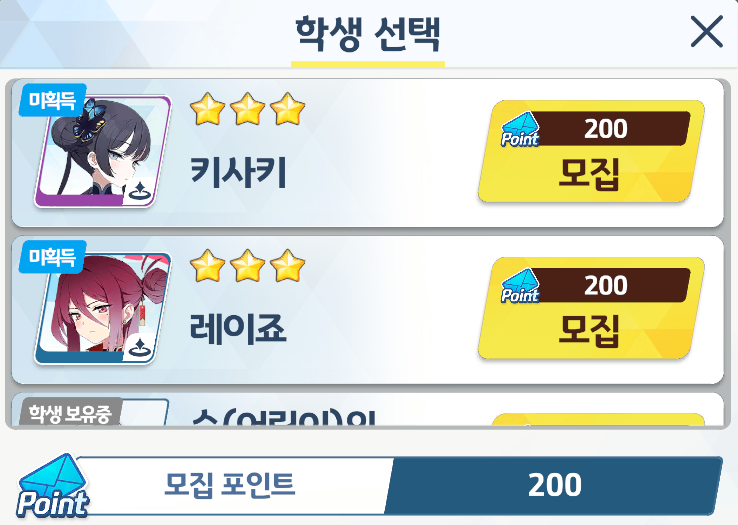The width and height of the screenshot is (738, 525).
Task: Click the 모집 button for 레이죠
Action: pyautogui.click(x=591, y=308)
